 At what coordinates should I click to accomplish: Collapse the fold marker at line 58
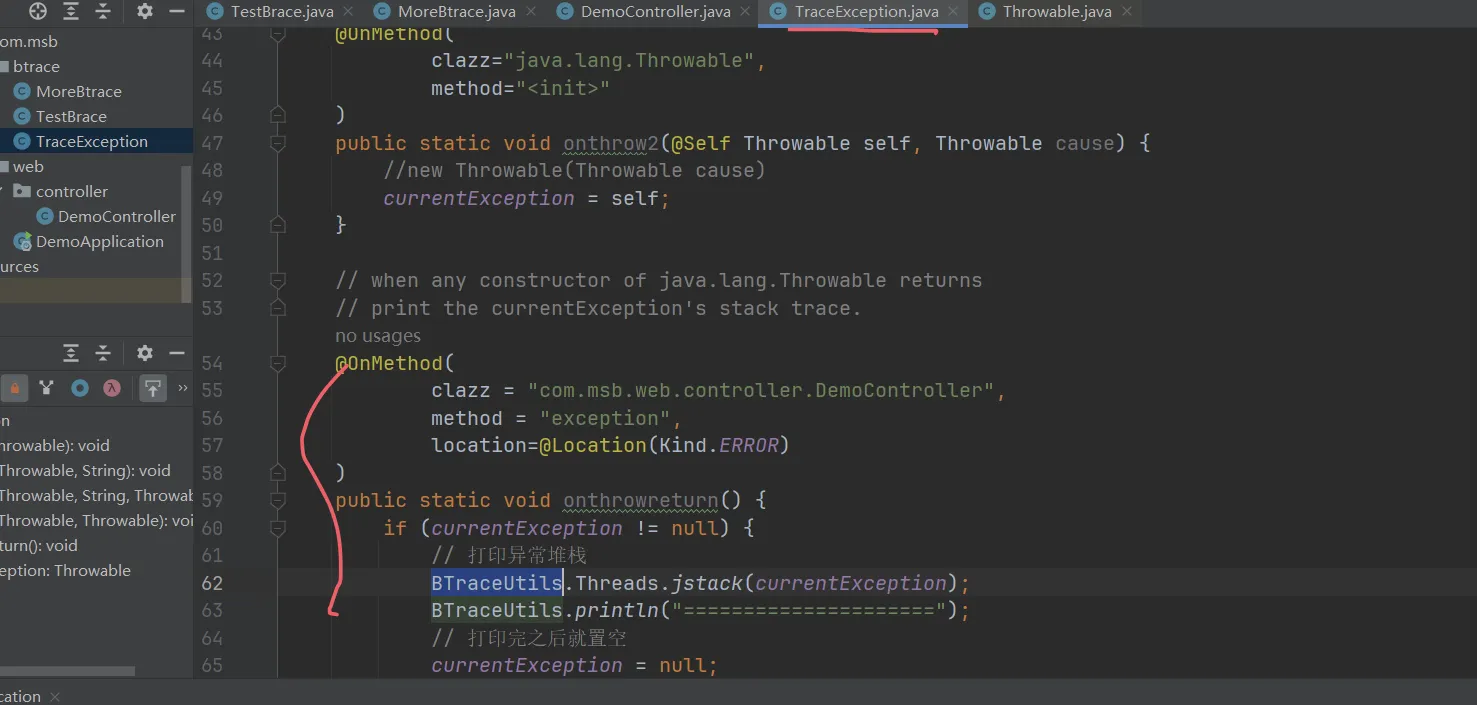[x=278, y=472]
